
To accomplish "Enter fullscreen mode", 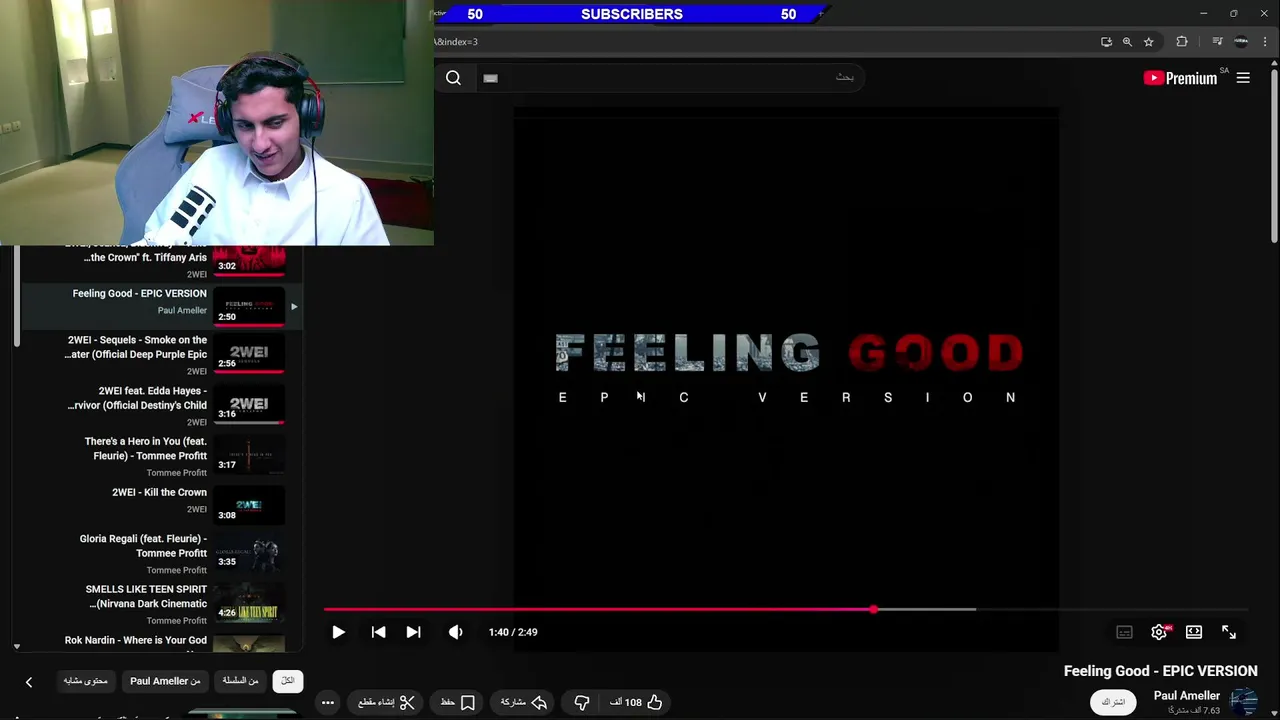I will pos(1229,632).
